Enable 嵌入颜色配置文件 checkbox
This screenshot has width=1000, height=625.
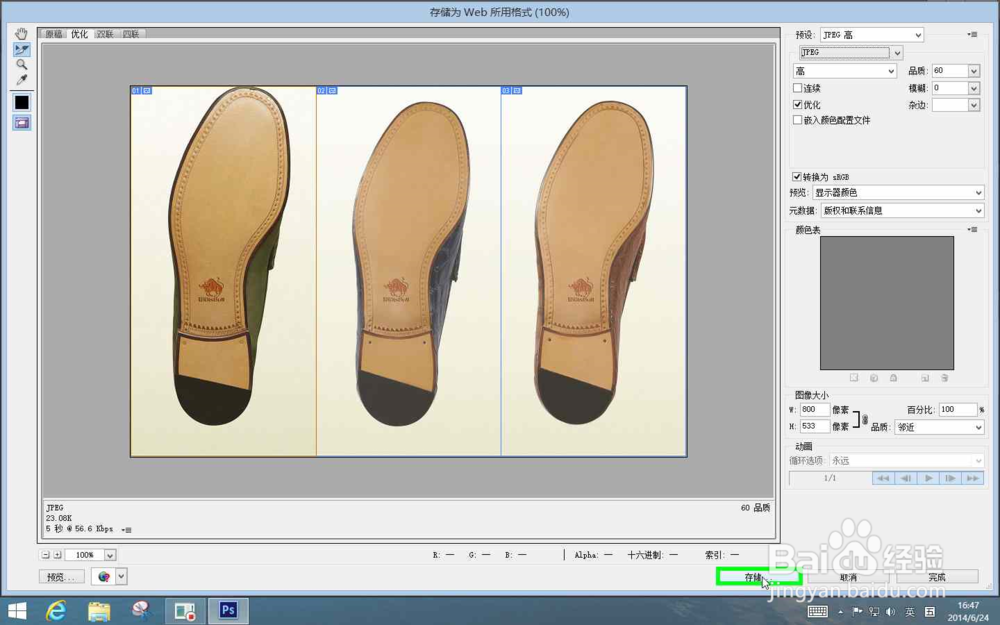[x=797, y=120]
